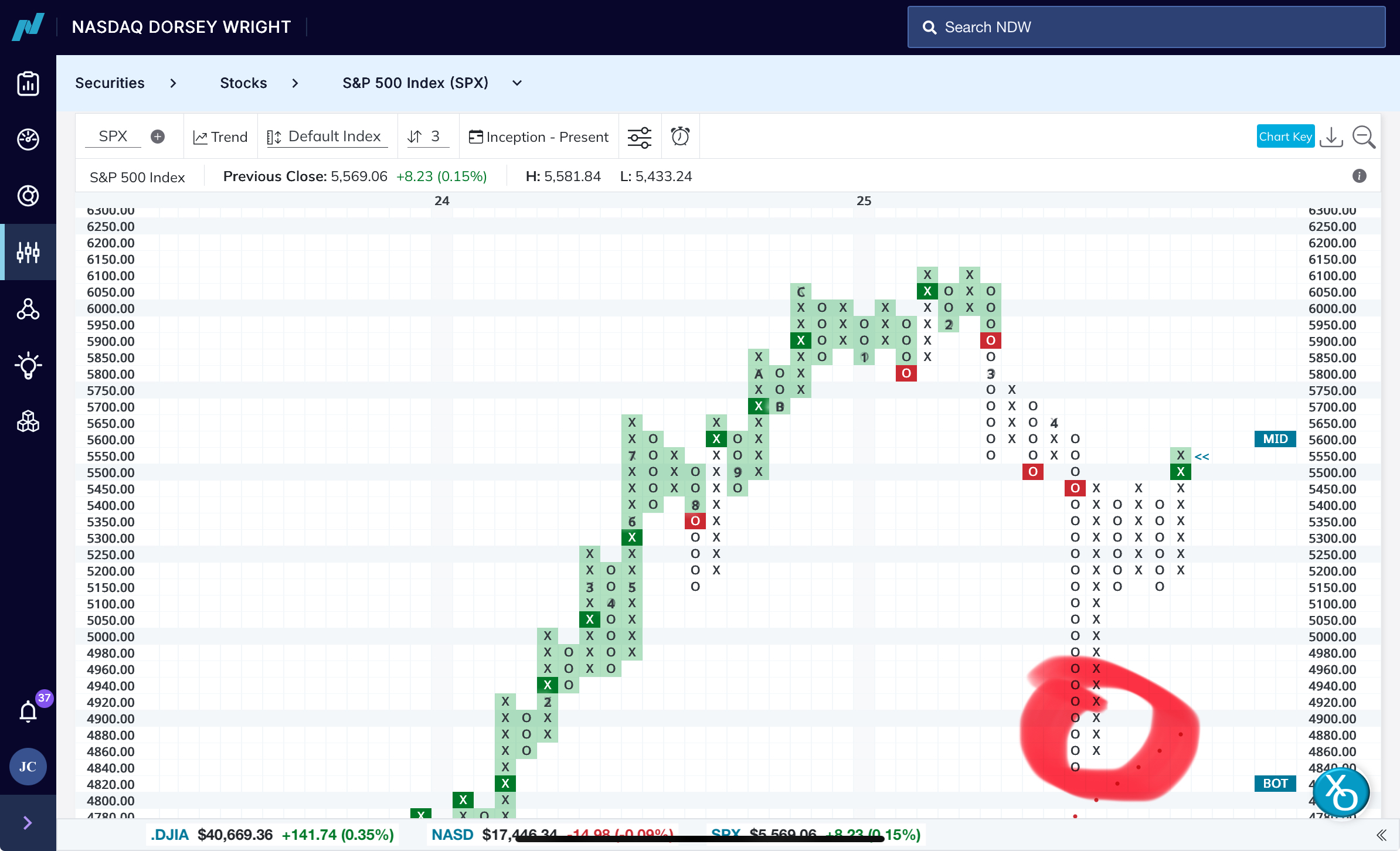Open the notifications bell icon

tap(28, 712)
